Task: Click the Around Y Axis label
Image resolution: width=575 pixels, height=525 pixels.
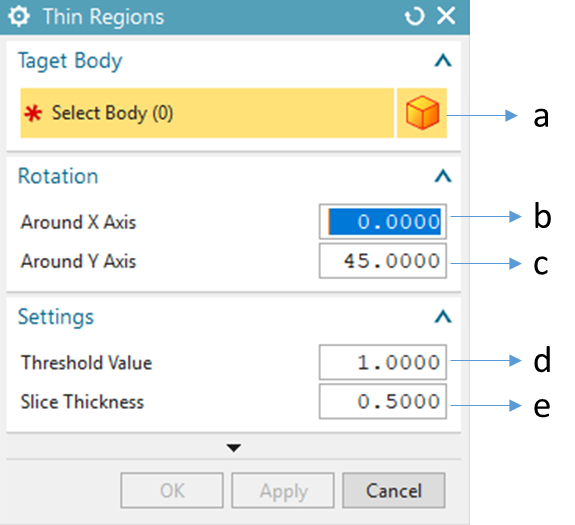Action: 78,261
